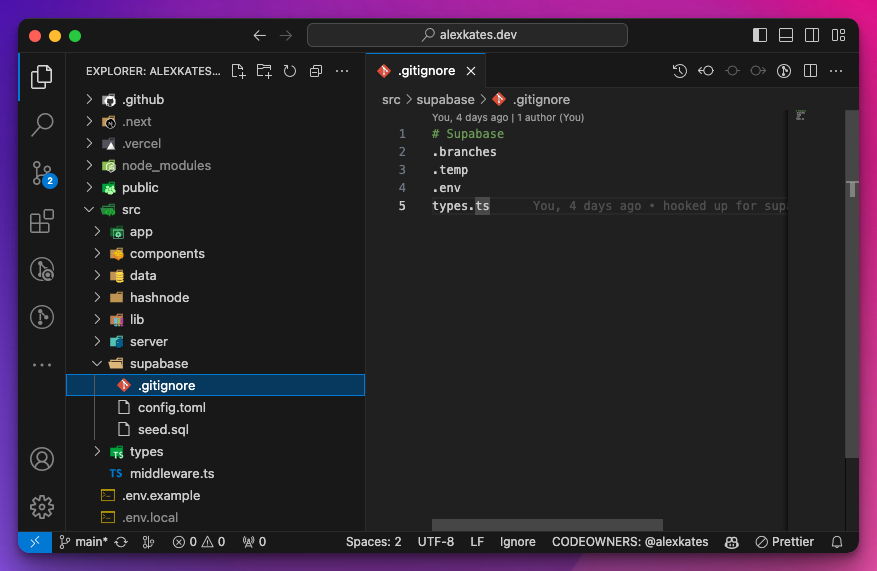Viewport: 877px width, 571px height.
Task: Split the editor to the right
Action: pos(810,71)
